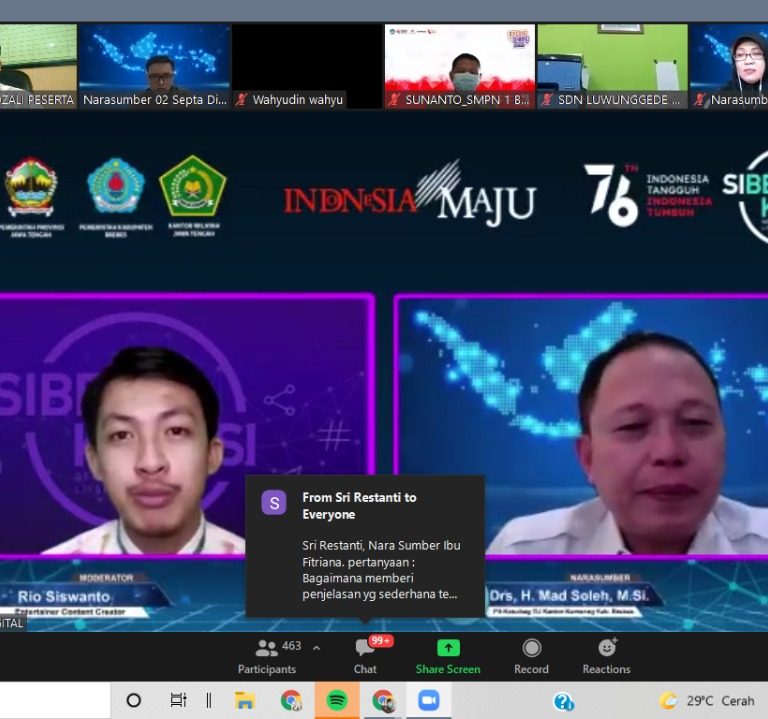Open the Chat panel
The width and height of the screenshot is (768, 719).
pyautogui.click(x=365, y=657)
